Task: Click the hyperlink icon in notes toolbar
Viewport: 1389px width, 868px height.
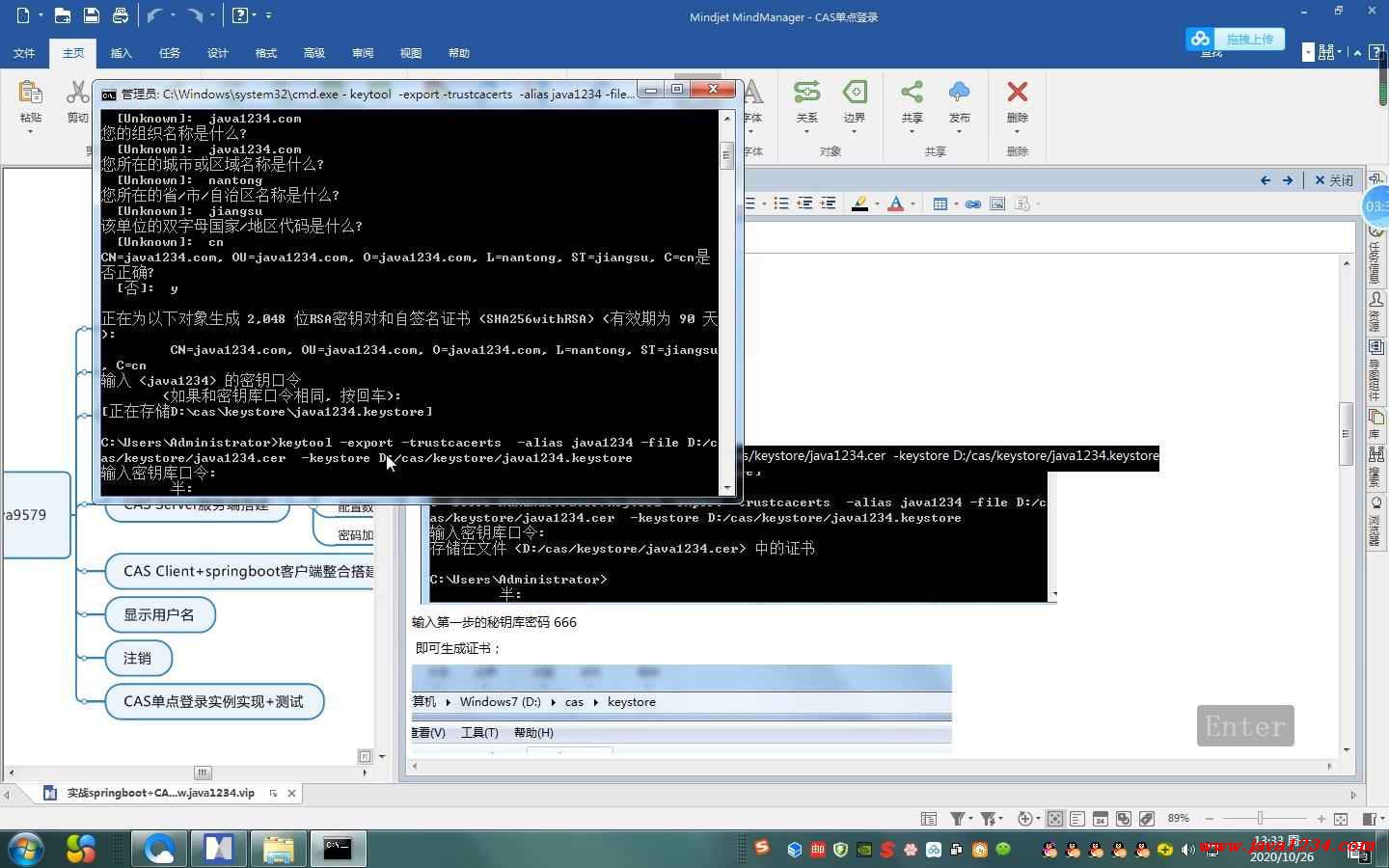Action: coord(973,203)
